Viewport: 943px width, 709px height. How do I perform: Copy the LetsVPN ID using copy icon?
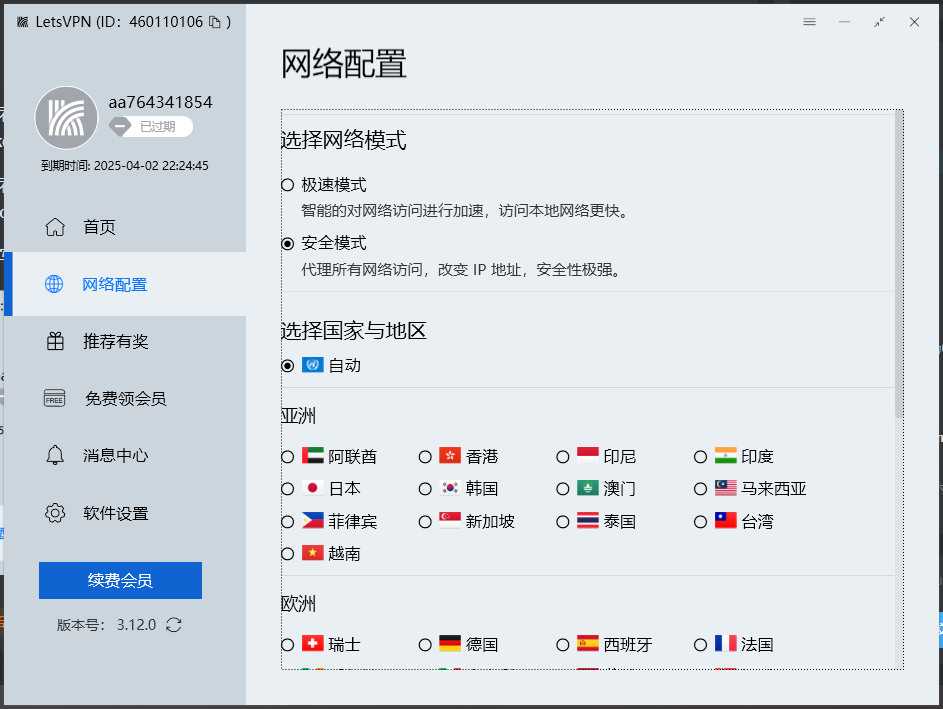(x=214, y=22)
